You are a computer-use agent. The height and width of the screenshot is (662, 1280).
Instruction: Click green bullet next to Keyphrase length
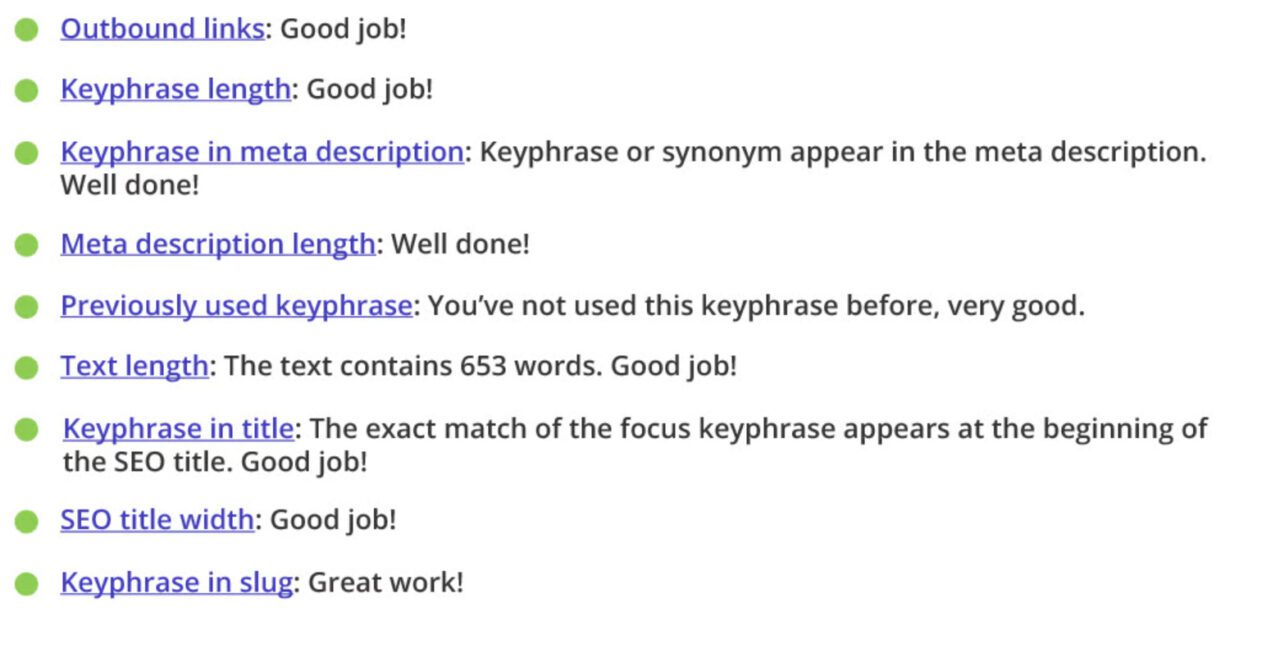(27, 91)
